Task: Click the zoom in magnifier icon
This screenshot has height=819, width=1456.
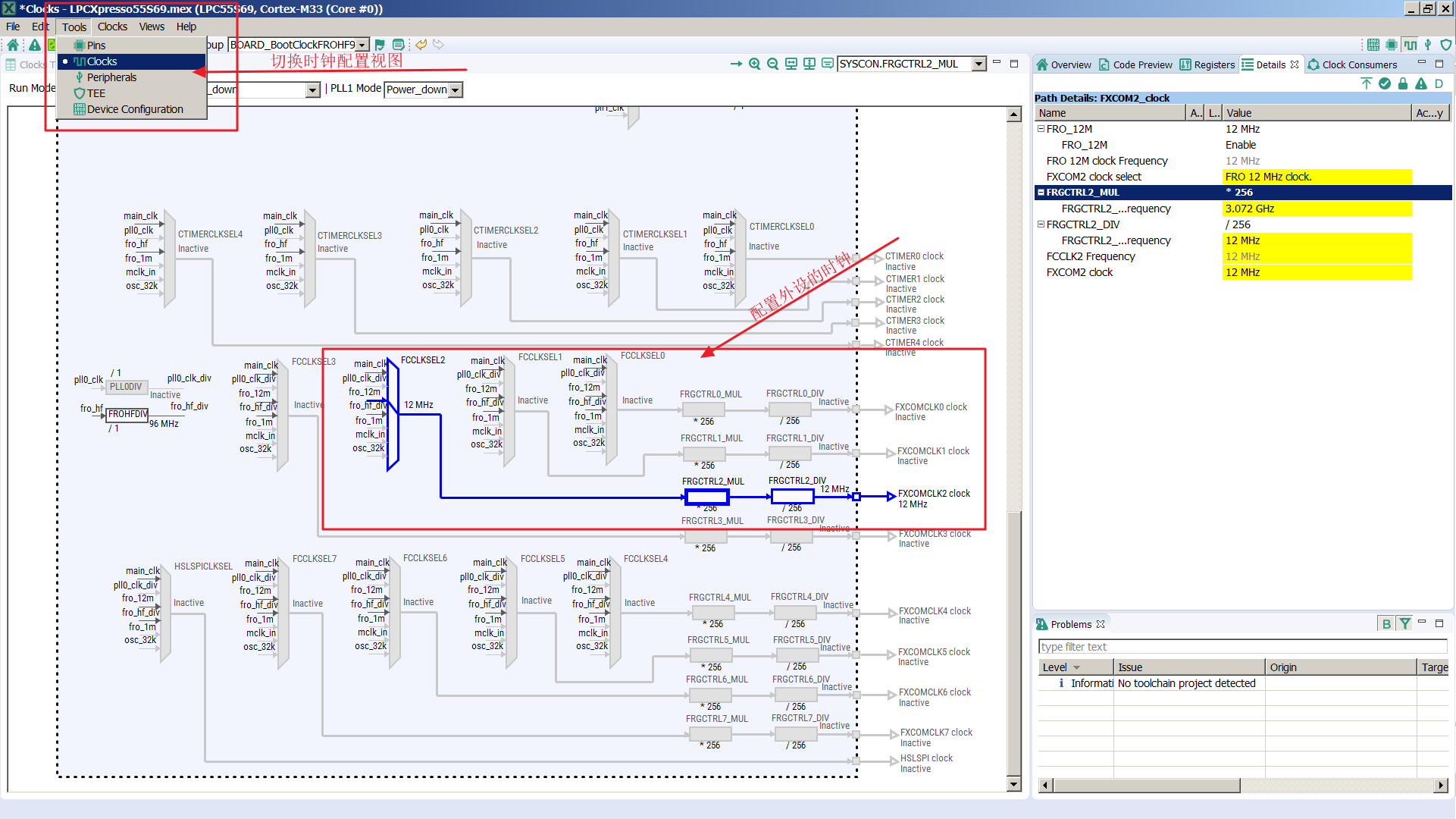Action: coord(754,64)
